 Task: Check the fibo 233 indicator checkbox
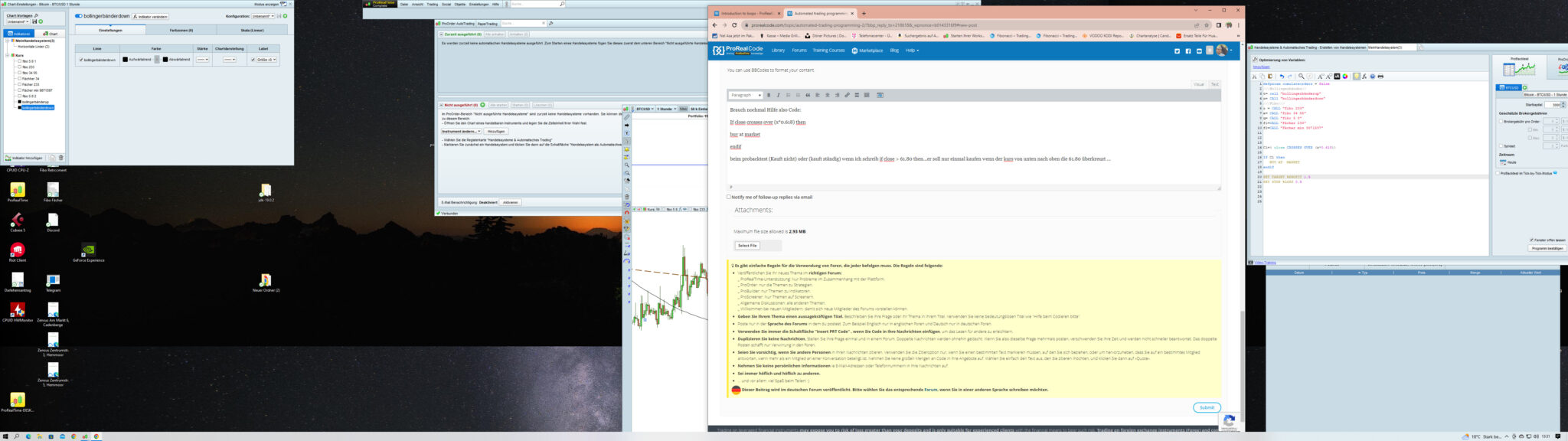[19, 67]
